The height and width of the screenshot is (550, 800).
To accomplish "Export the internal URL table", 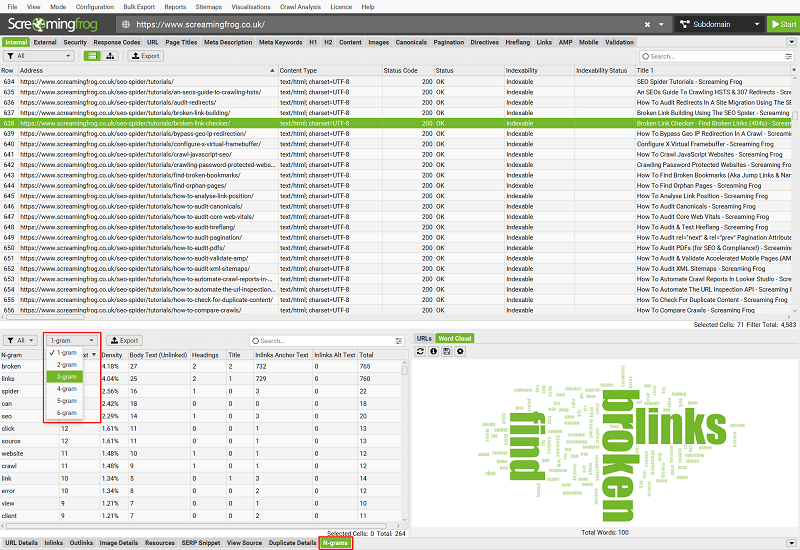I will click(146, 56).
